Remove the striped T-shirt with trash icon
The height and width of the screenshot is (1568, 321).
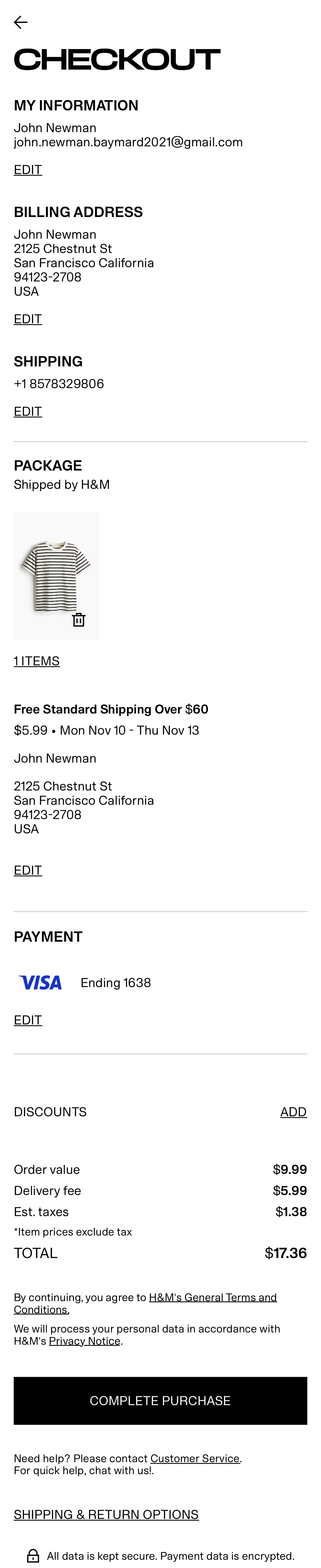78,620
